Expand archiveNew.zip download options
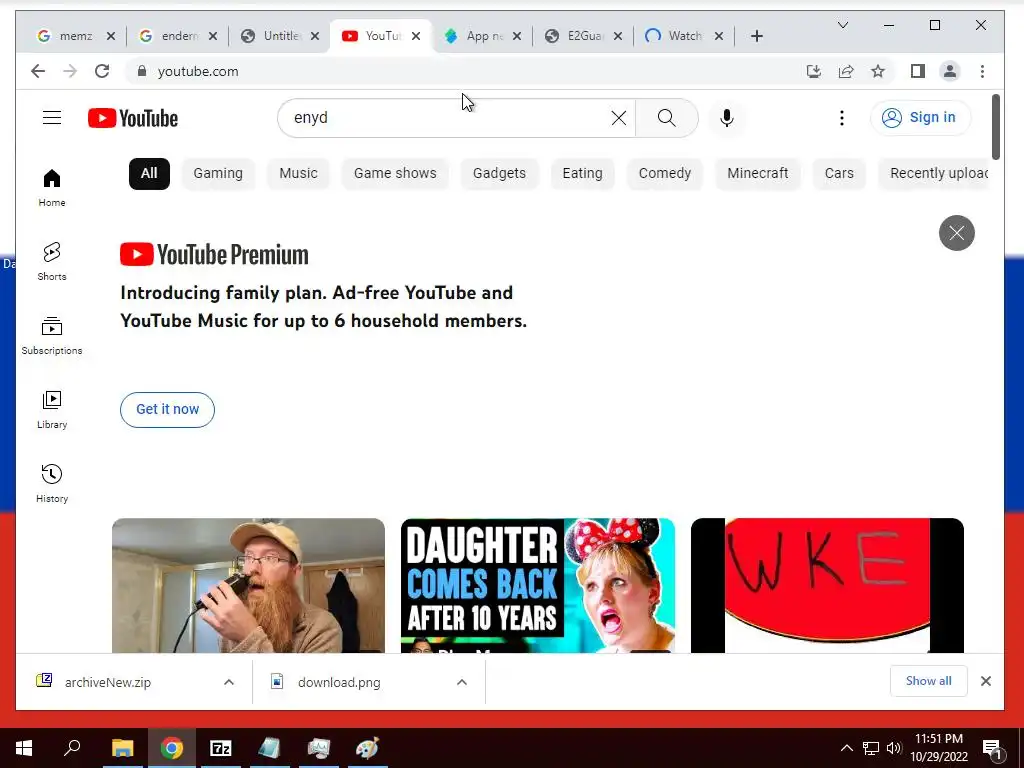 click(x=229, y=682)
